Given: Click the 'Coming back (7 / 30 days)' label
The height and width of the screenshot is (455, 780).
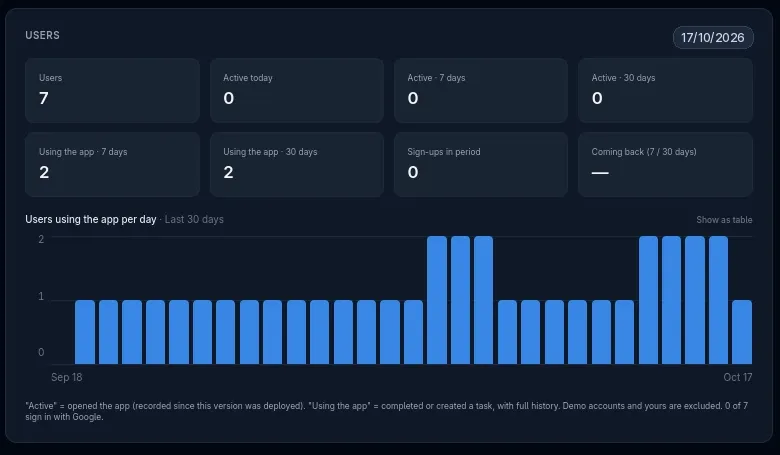Looking at the screenshot, I should [644, 152].
